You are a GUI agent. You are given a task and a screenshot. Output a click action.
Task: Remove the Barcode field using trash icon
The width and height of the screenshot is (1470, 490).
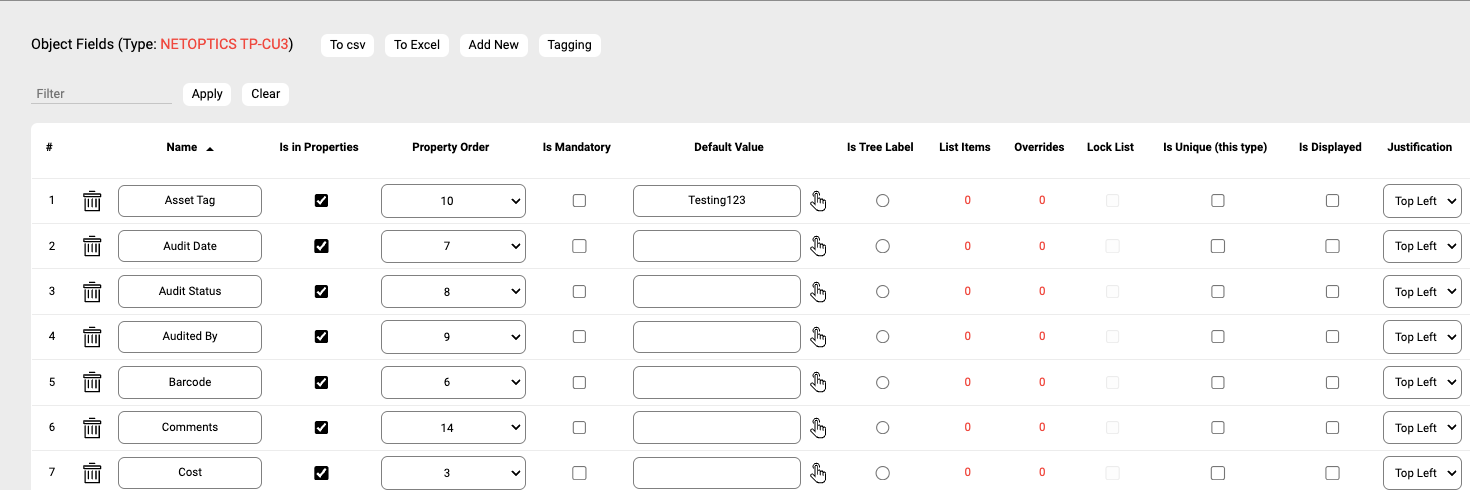pyautogui.click(x=92, y=382)
